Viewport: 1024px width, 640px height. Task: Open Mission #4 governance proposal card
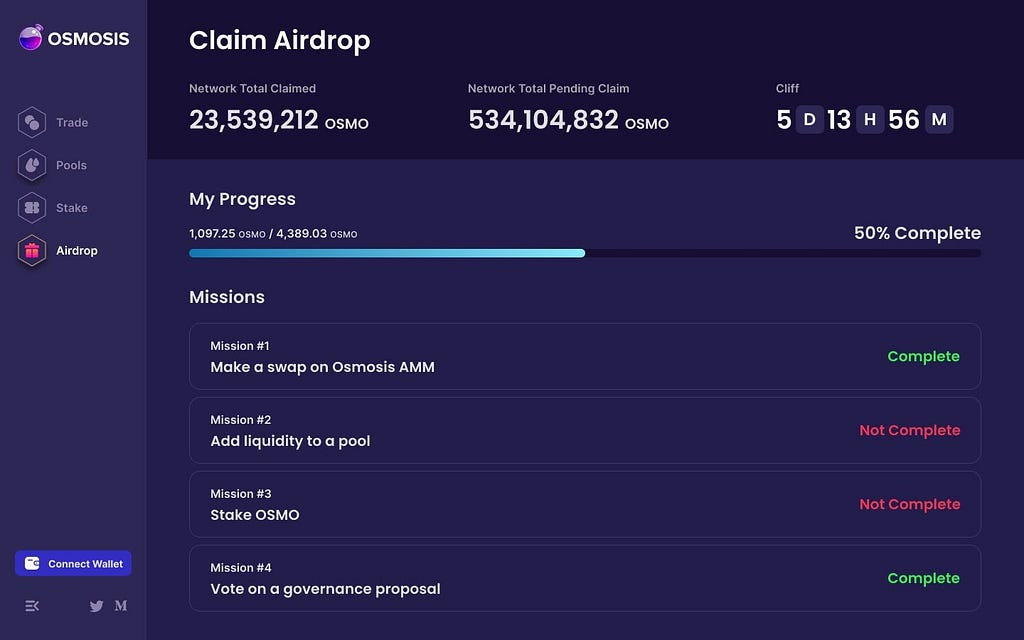(584, 578)
